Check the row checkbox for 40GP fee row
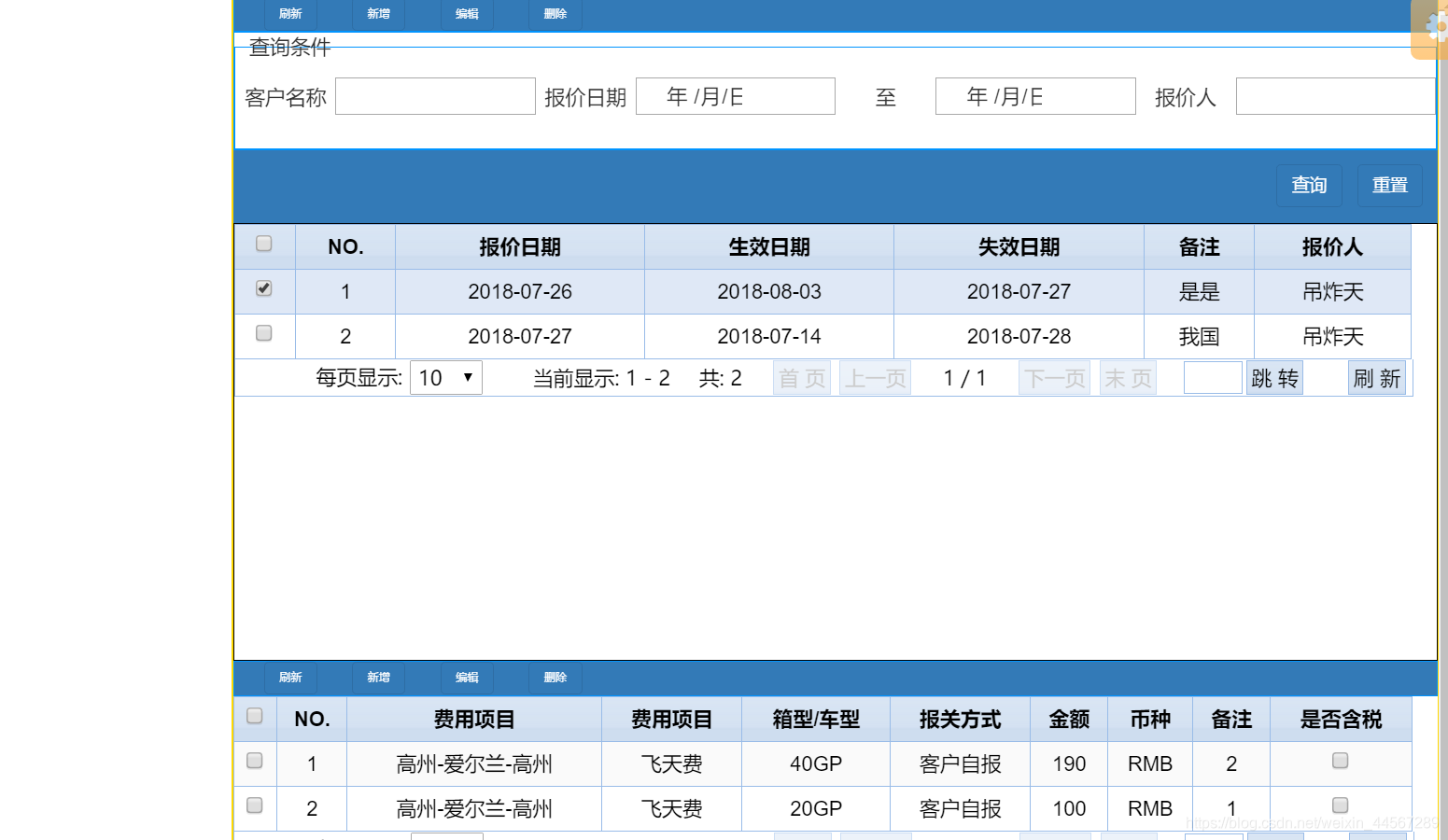This screenshot has width=1448, height=840. click(255, 761)
